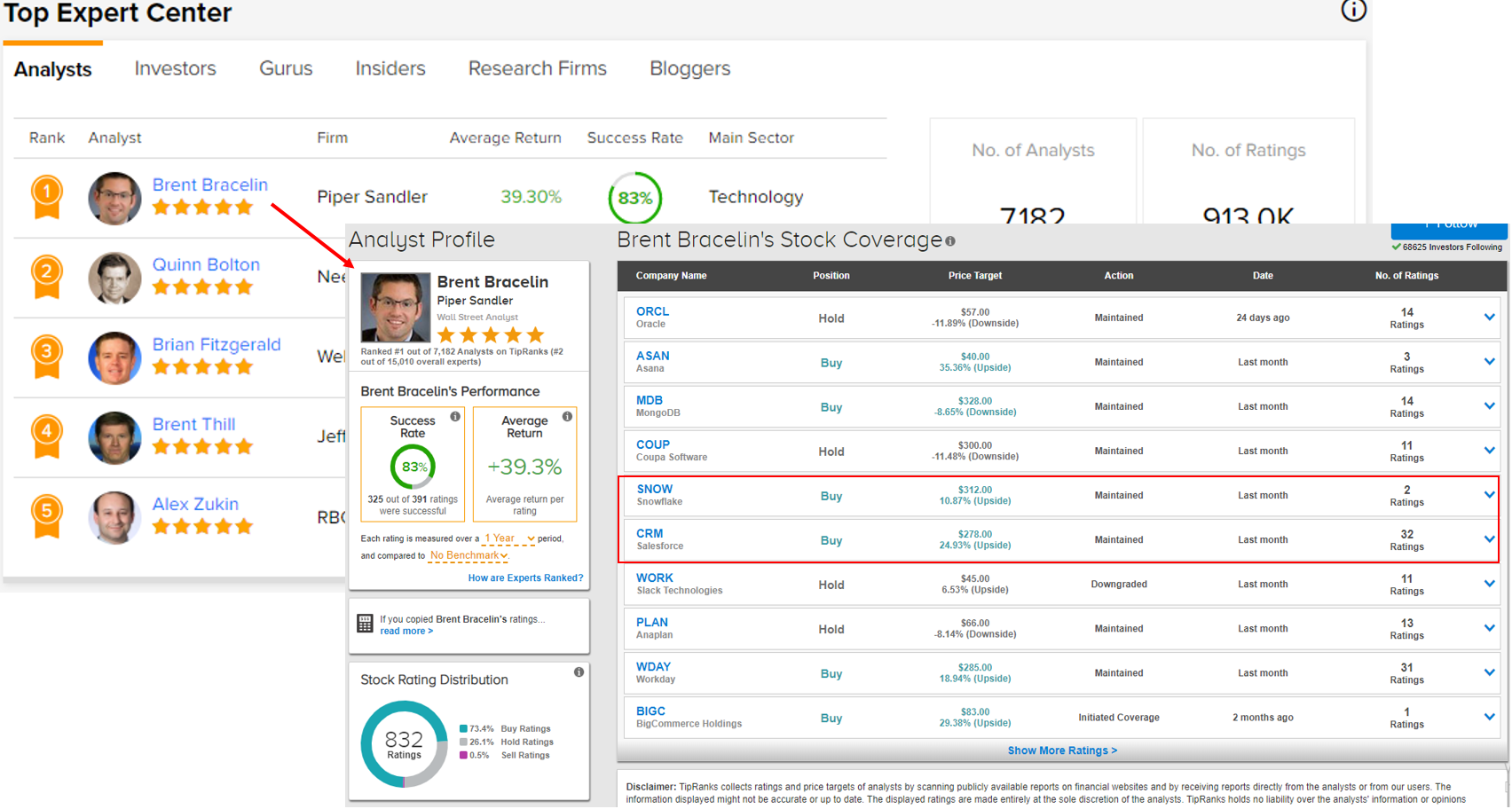1512x809 pixels.
Task: Open the No Benchmark dropdown
Action: [469, 555]
